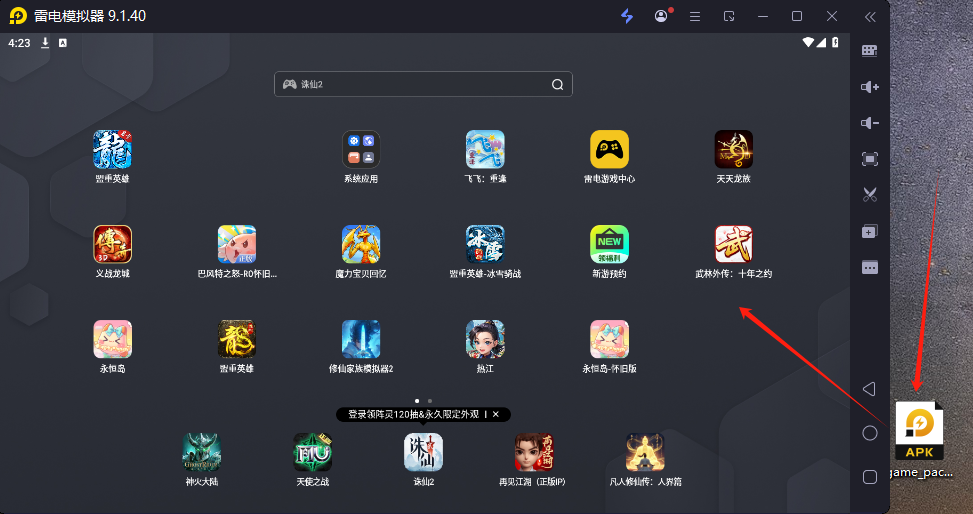Open the hamburger menu in title bar
Image resolution: width=973 pixels, height=514 pixels.
[695, 16]
